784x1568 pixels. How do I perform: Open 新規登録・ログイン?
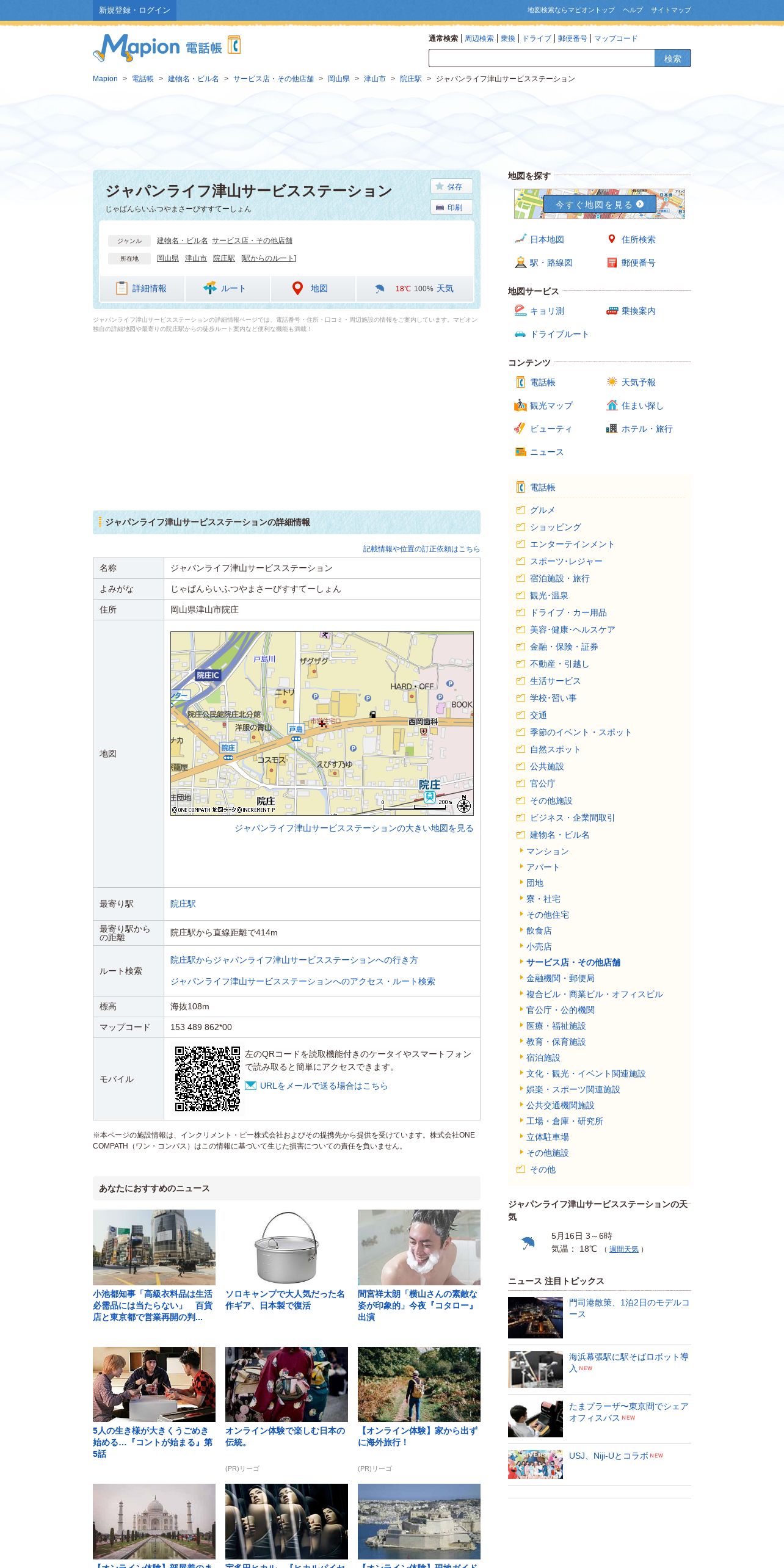[x=134, y=10]
